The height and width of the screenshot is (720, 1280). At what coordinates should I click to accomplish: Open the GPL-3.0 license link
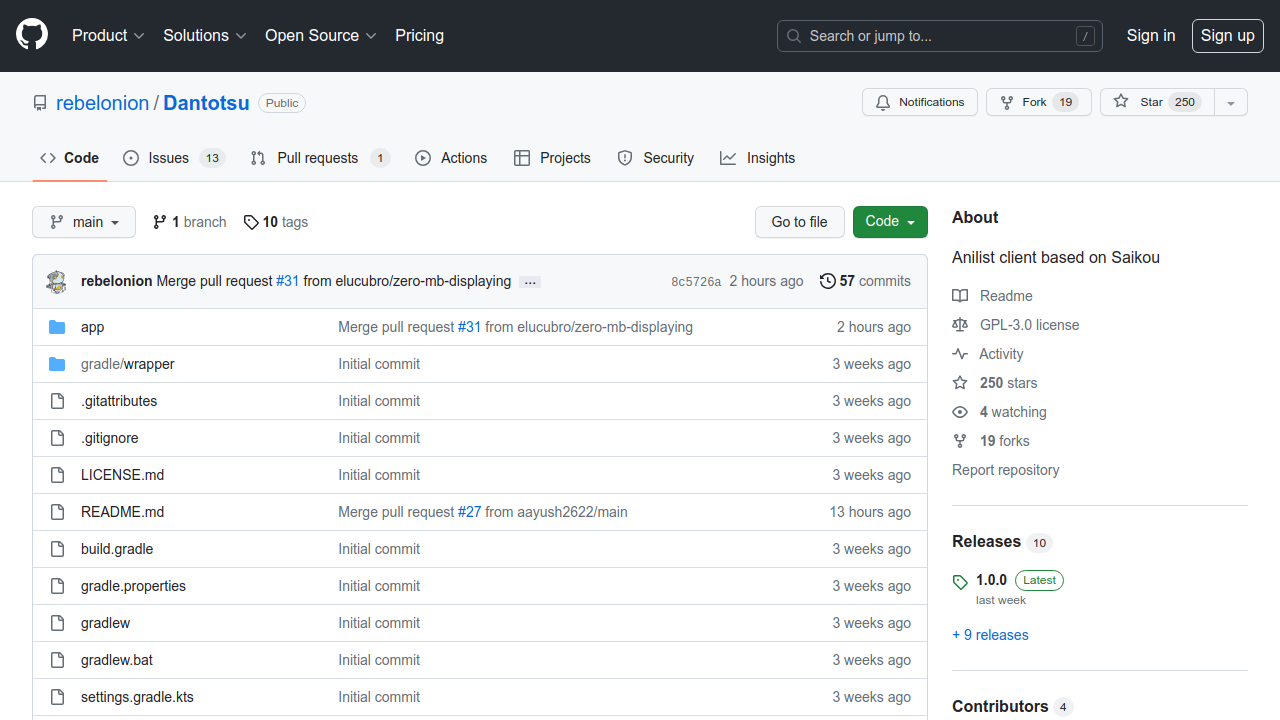tap(1015, 325)
